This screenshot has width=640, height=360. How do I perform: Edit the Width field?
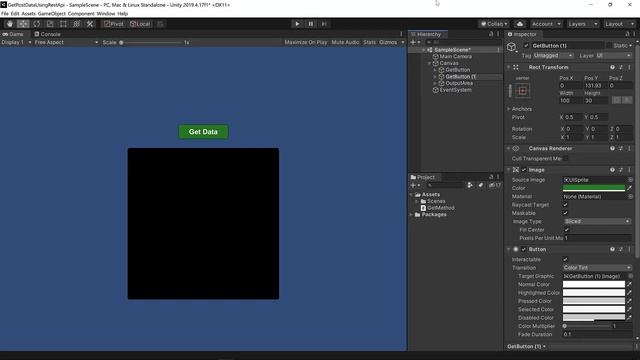pos(570,100)
